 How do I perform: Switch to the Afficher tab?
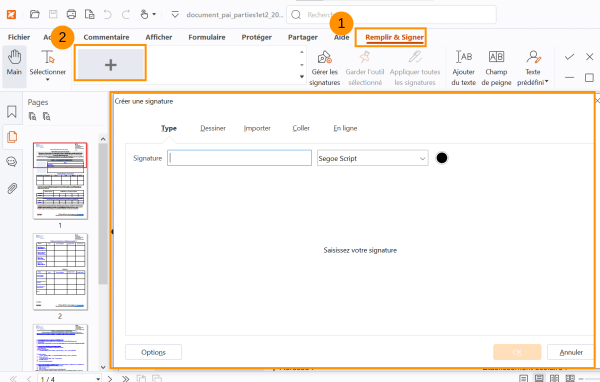pyautogui.click(x=159, y=37)
